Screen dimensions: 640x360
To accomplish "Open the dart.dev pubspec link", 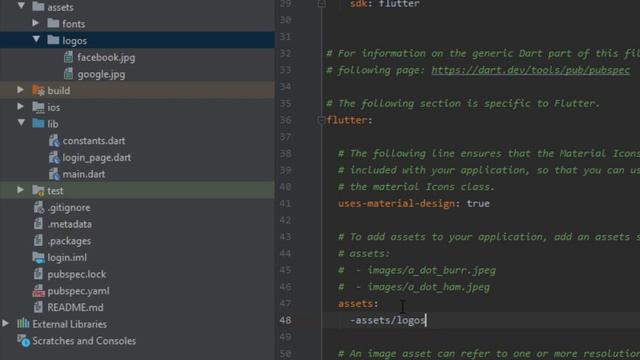I will click(531, 70).
